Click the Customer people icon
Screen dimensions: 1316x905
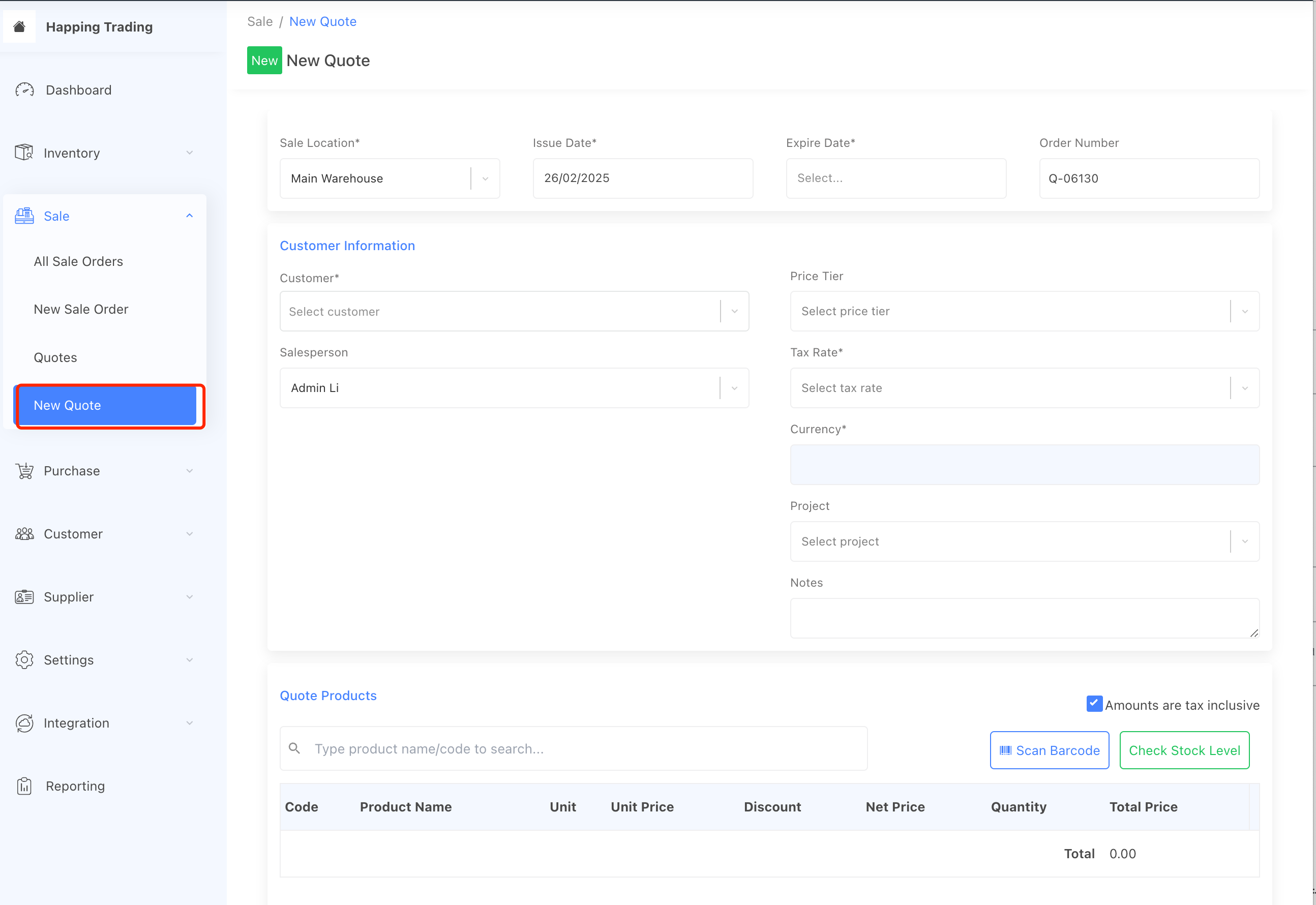pyautogui.click(x=24, y=533)
